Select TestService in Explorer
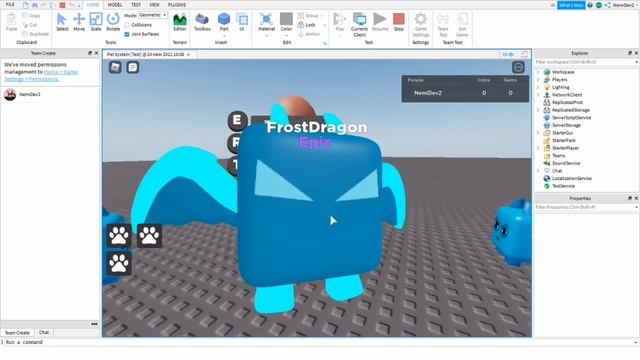Image resolution: width=640 pixels, height=360 pixels. [x=563, y=186]
